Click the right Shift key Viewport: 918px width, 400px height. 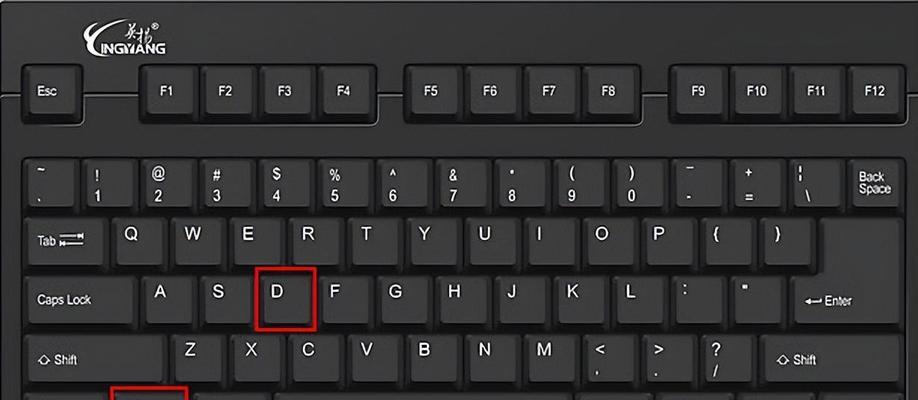tap(830, 361)
